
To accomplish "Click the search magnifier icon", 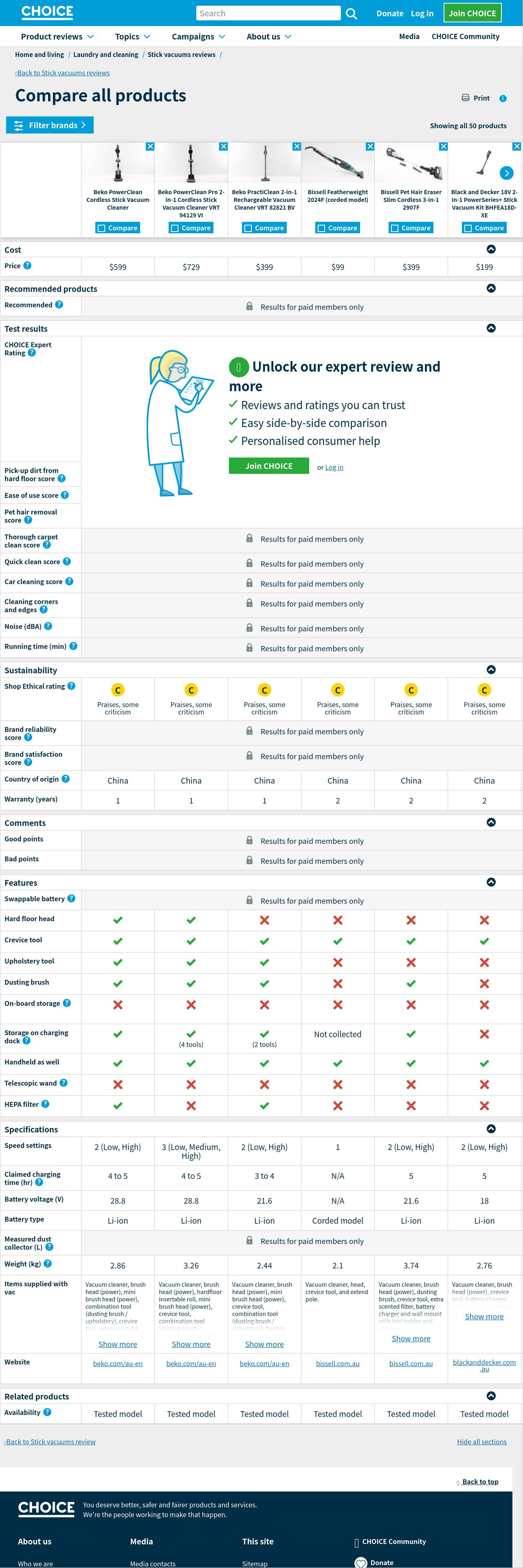I will (351, 13).
